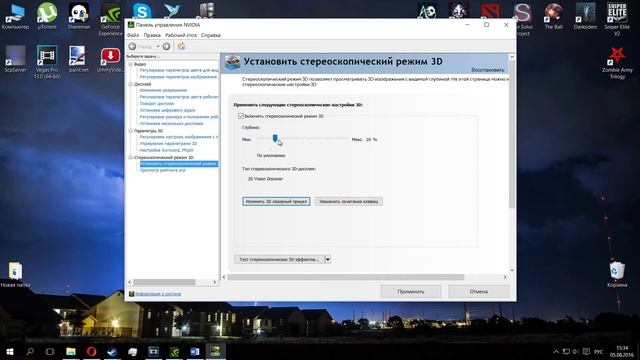Open Информация о системе link
This screenshot has width=640, height=360.
(x=158, y=294)
